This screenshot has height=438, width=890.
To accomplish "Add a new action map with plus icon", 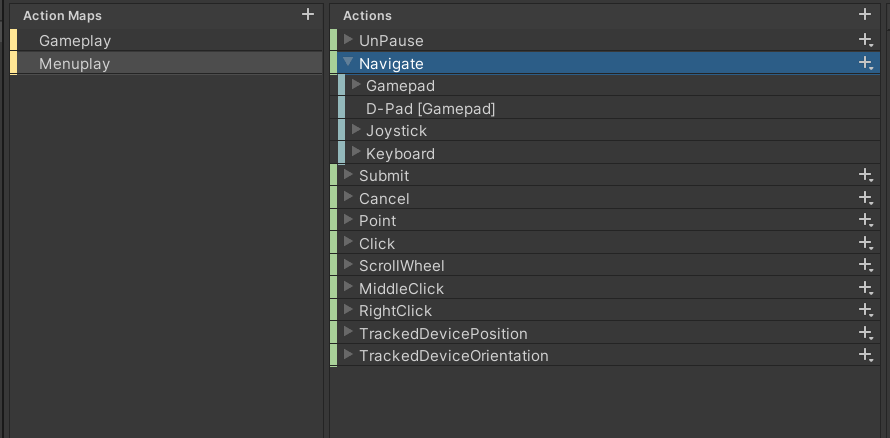I will tap(308, 15).
